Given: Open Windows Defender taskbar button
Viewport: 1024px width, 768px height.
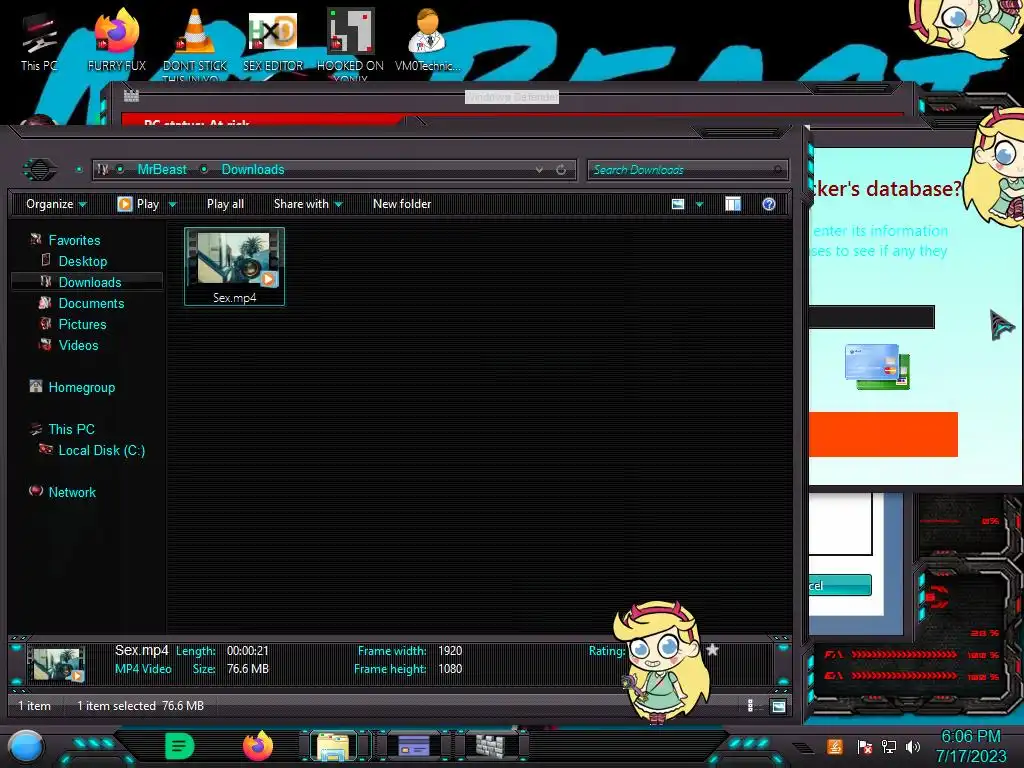Looking at the screenshot, I should click(490, 746).
